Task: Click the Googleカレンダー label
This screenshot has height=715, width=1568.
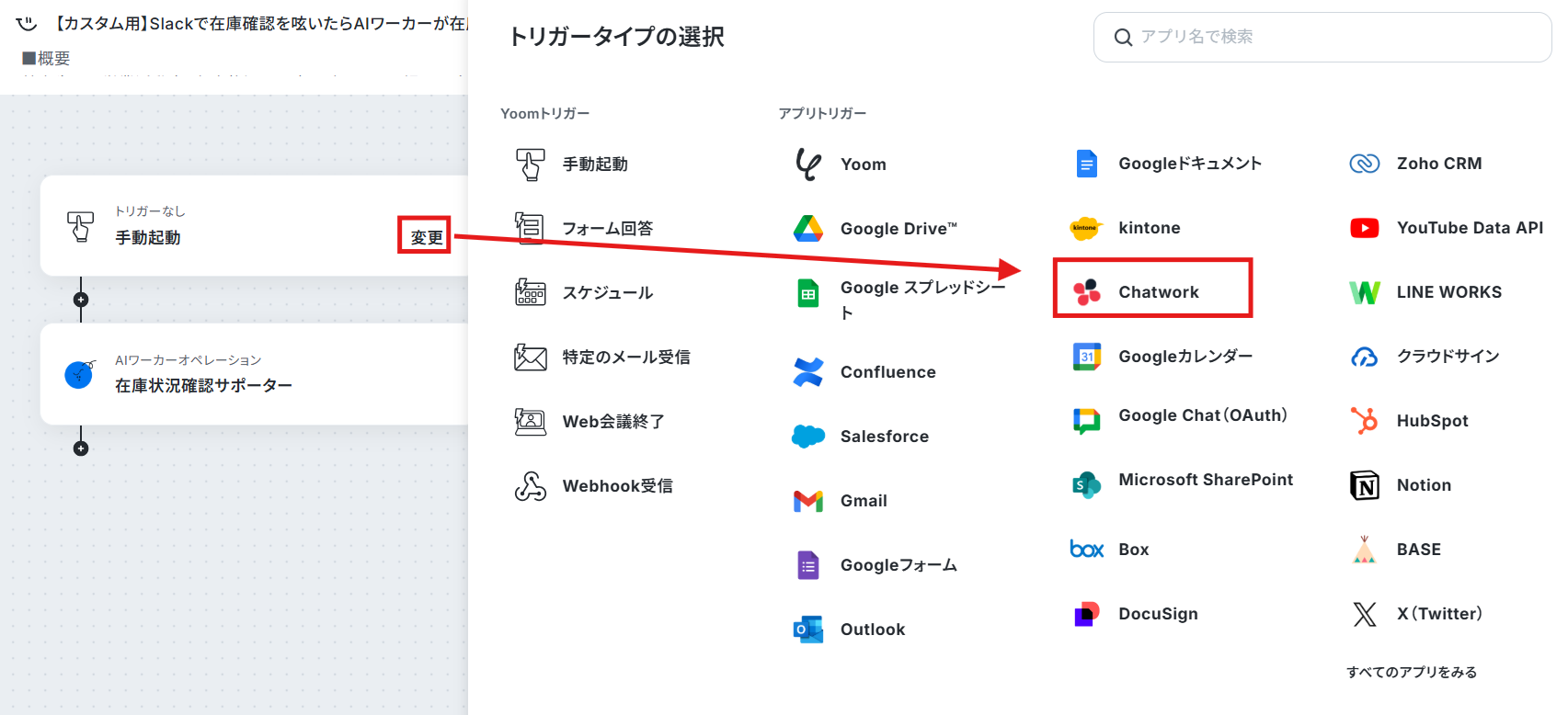Action: point(1185,357)
